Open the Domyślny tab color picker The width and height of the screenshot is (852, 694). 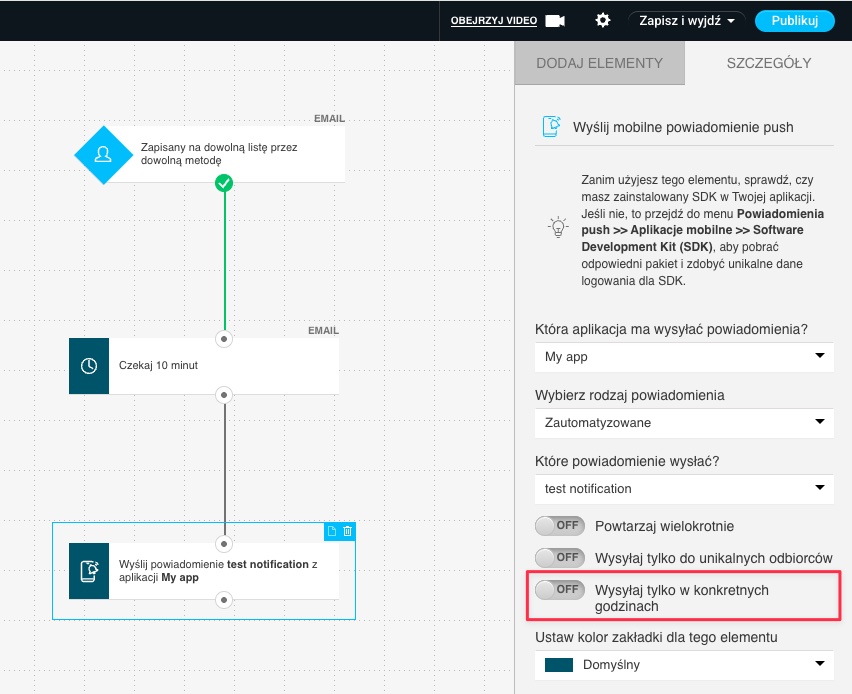684,664
